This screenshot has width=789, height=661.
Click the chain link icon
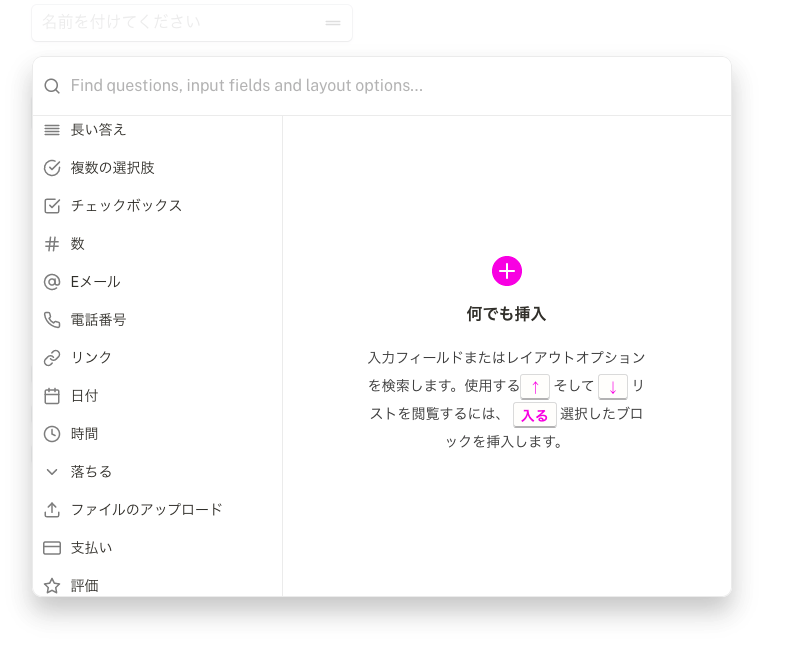click(x=52, y=358)
